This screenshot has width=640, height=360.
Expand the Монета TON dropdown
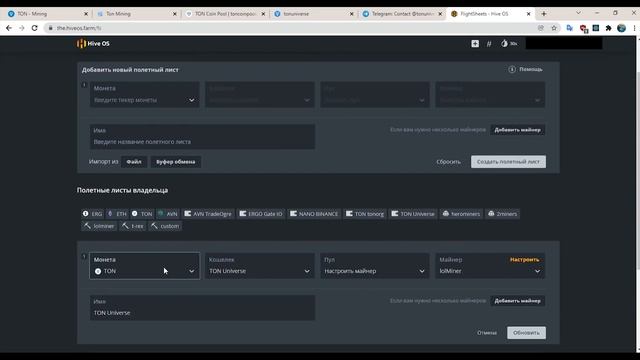(x=145, y=266)
